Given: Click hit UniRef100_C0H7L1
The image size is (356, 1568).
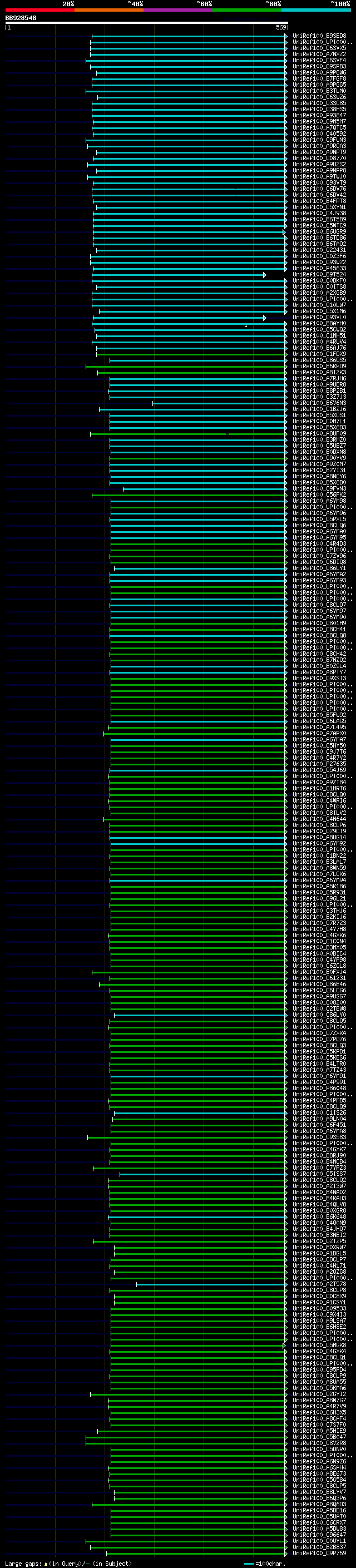Looking at the screenshot, I should (x=319, y=421).
